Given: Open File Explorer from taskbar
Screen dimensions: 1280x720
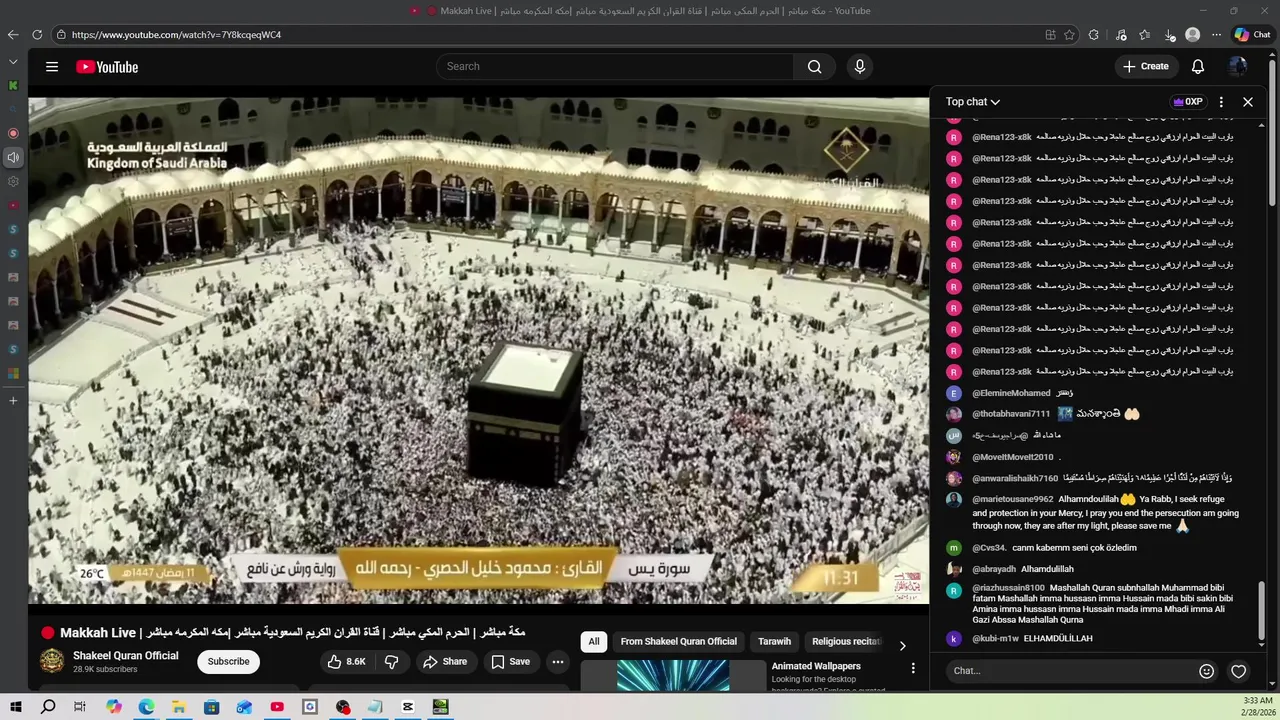Looking at the screenshot, I should click(x=178, y=707).
